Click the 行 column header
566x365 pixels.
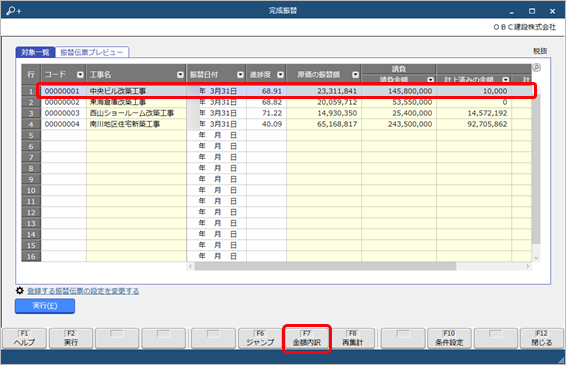point(31,74)
